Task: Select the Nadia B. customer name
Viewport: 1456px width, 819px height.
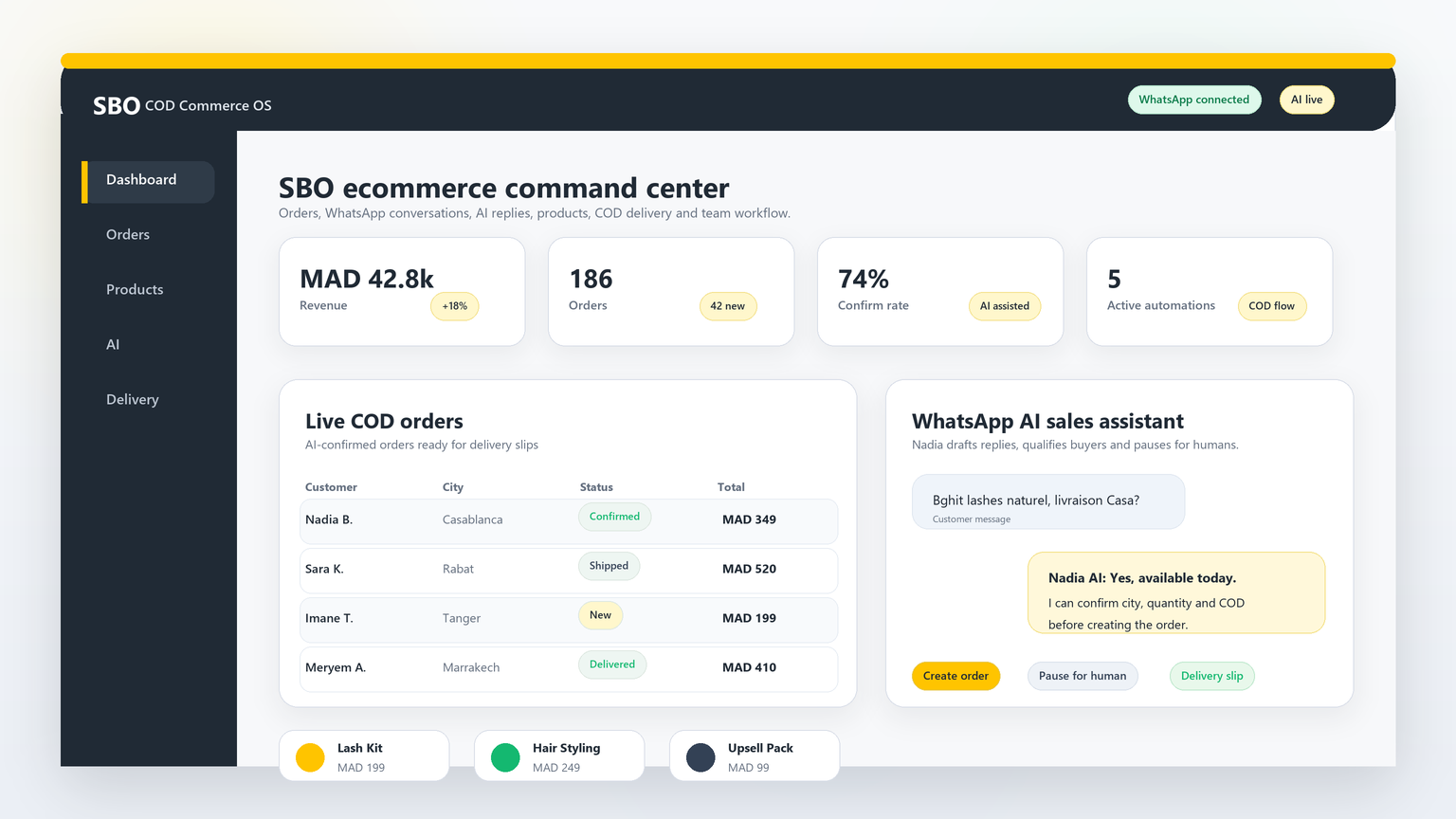Action: 329,519
